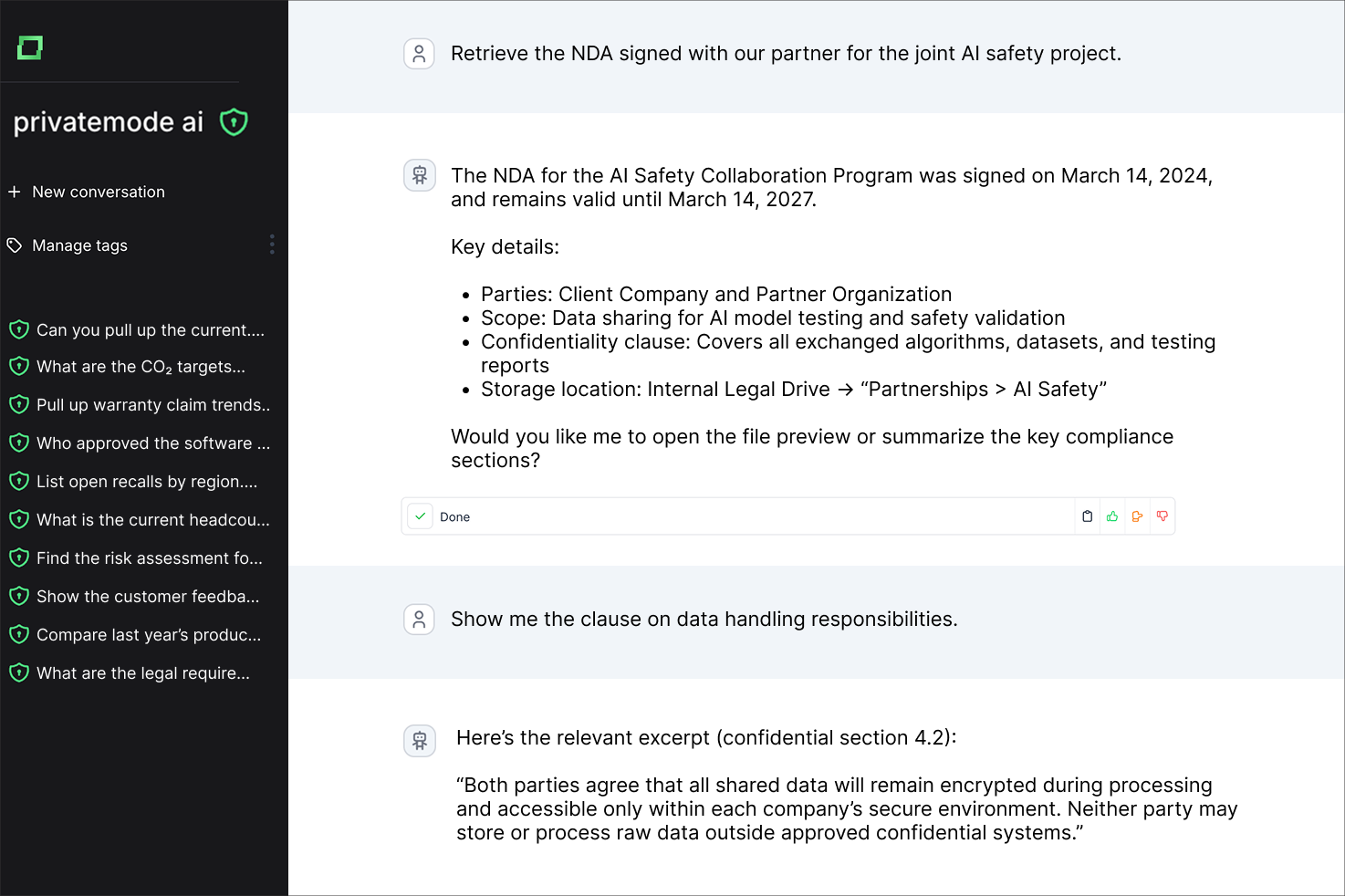Click the bot avatar beside the section 4.2 excerpt
Screen dimensions: 1345x896
(419, 740)
